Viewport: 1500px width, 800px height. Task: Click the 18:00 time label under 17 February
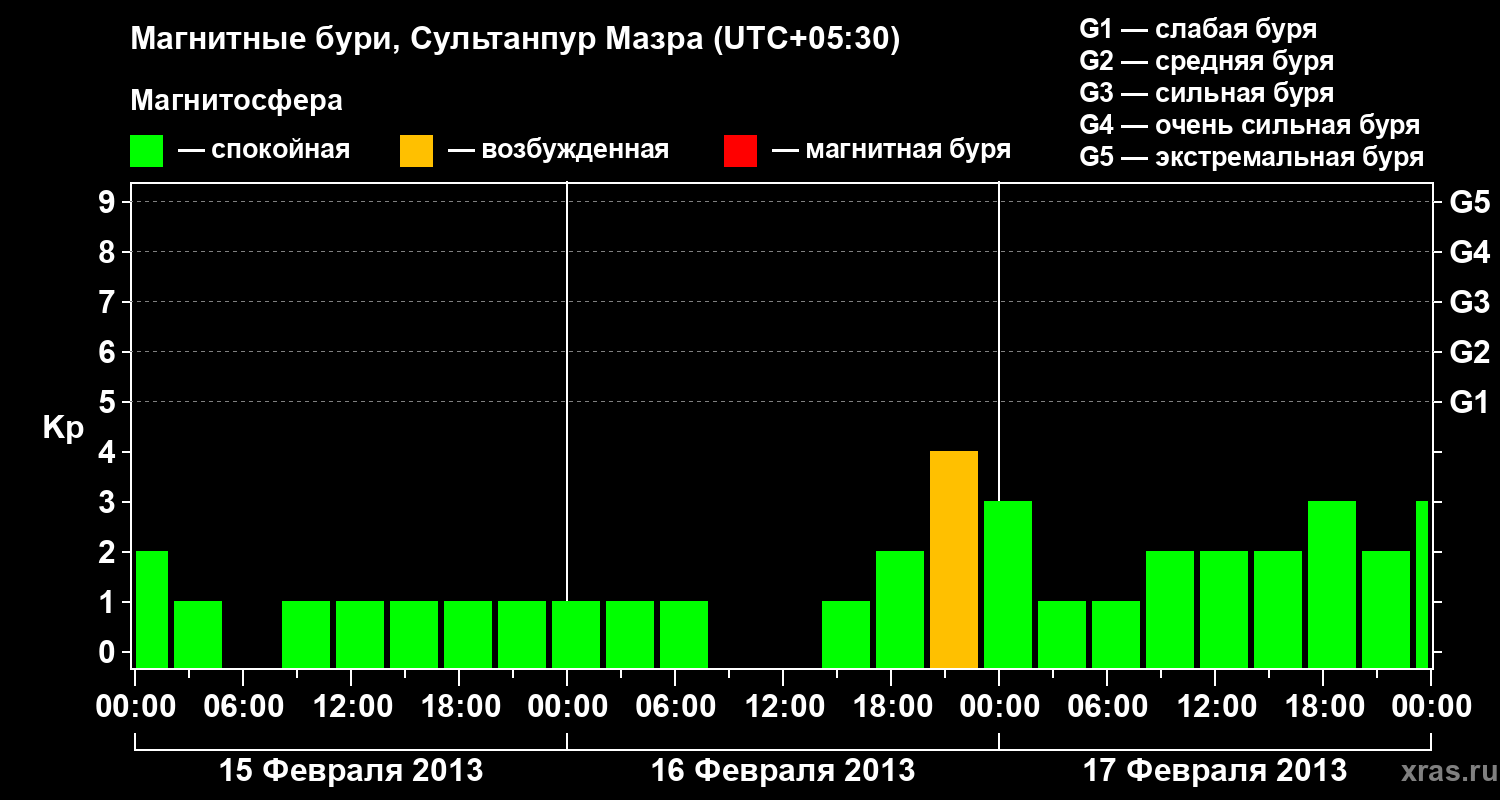click(x=1323, y=706)
